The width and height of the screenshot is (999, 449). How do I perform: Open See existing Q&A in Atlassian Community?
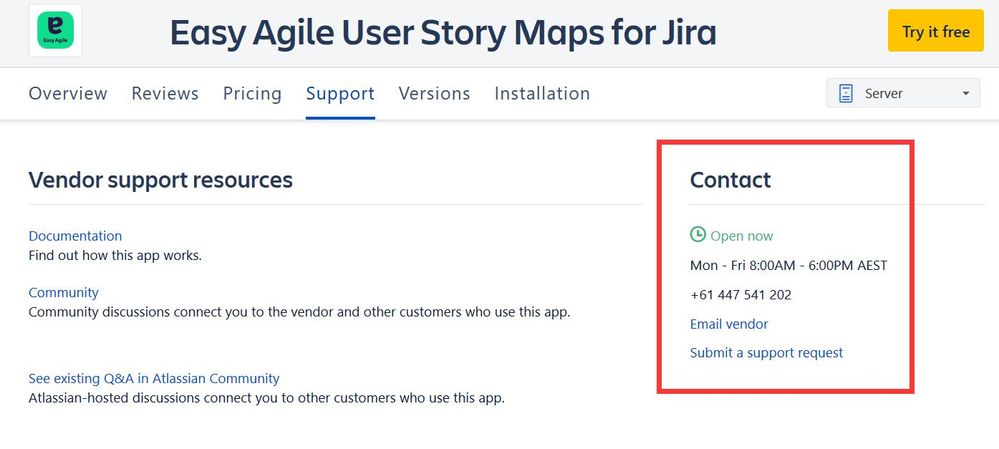[154, 378]
